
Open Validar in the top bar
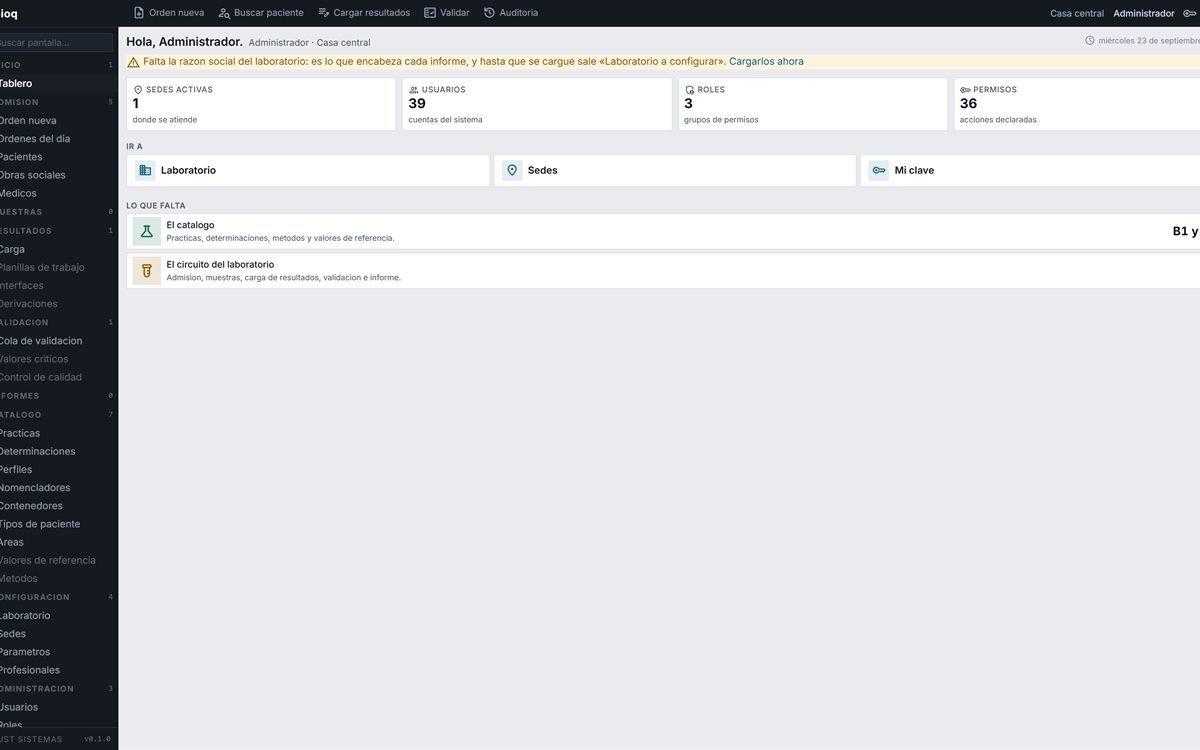coord(447,13)
